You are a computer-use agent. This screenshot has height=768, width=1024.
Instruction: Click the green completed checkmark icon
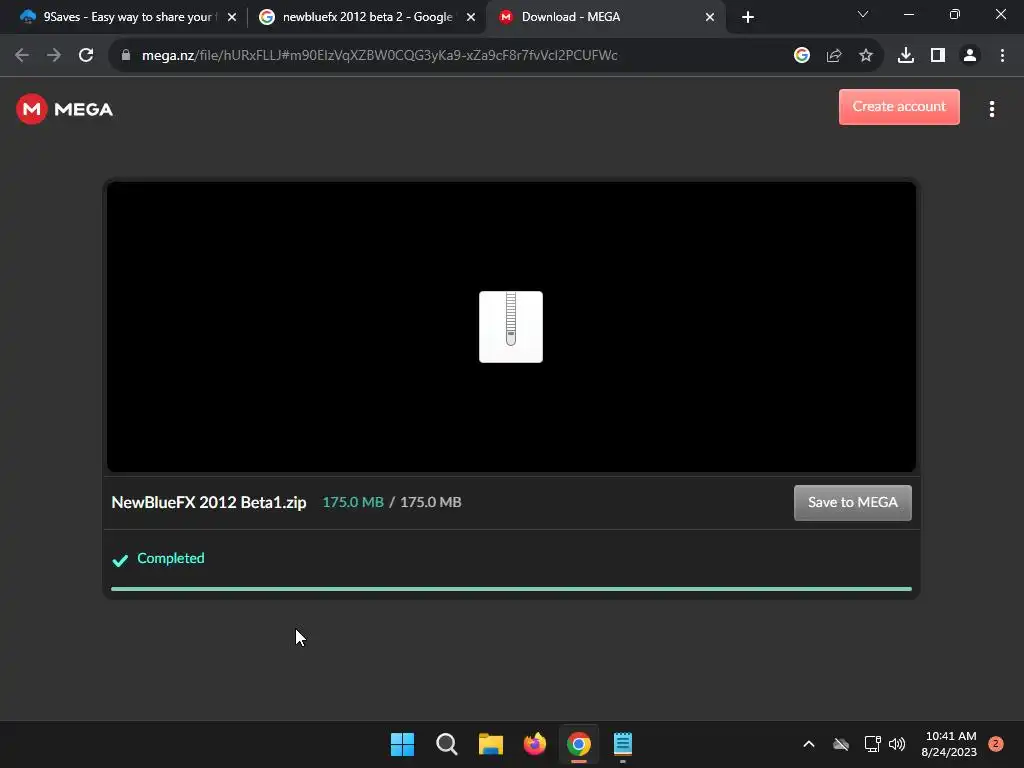click(120, 560)
